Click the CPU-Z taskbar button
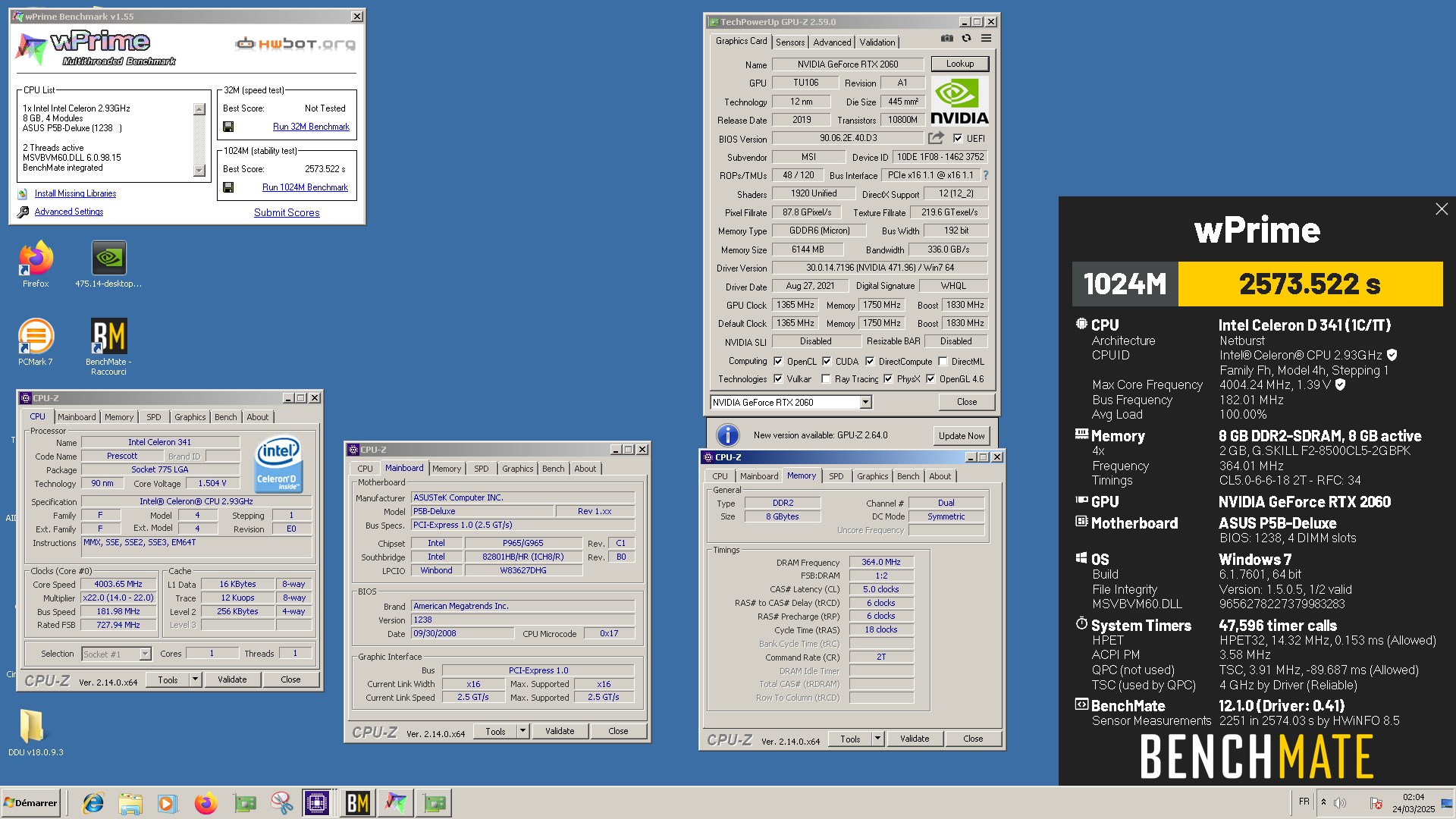The height and width of the screenshot is (819, 1456). [x=317, y=803]
